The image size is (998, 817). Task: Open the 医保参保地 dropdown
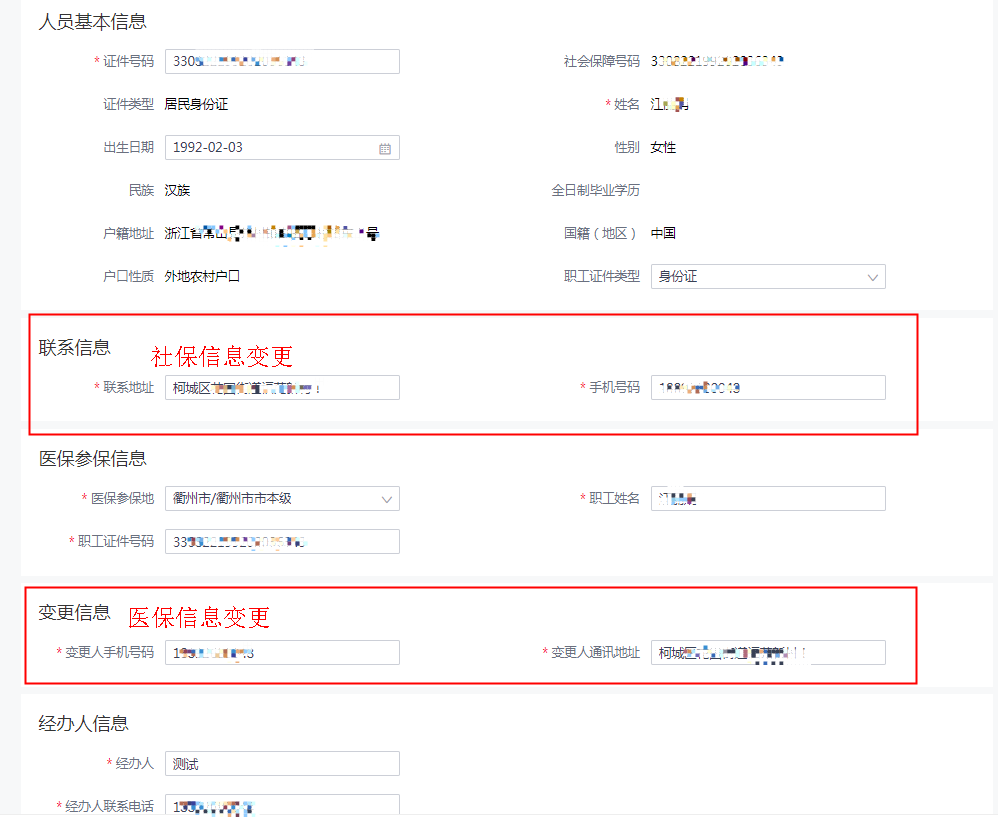pos(282,498)
